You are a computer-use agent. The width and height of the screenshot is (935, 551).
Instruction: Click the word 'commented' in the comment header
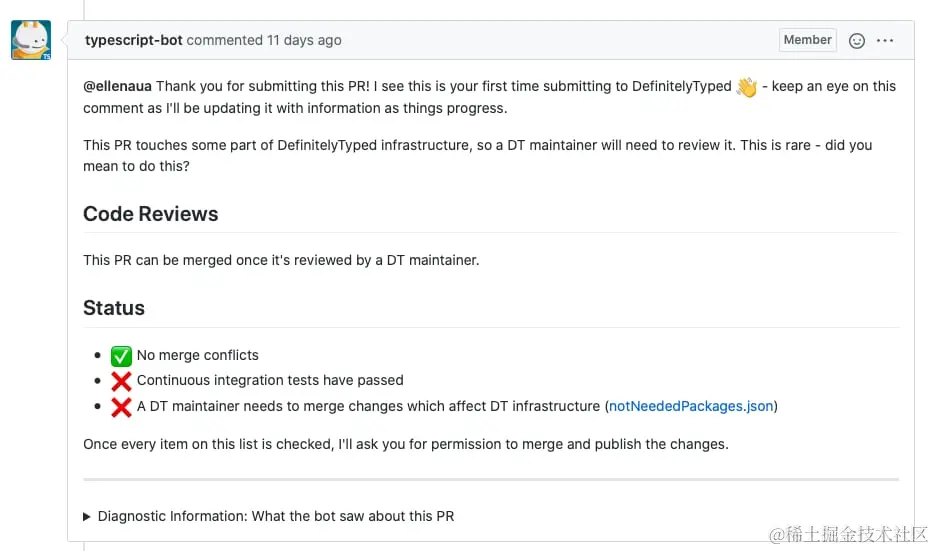[225, 41]
